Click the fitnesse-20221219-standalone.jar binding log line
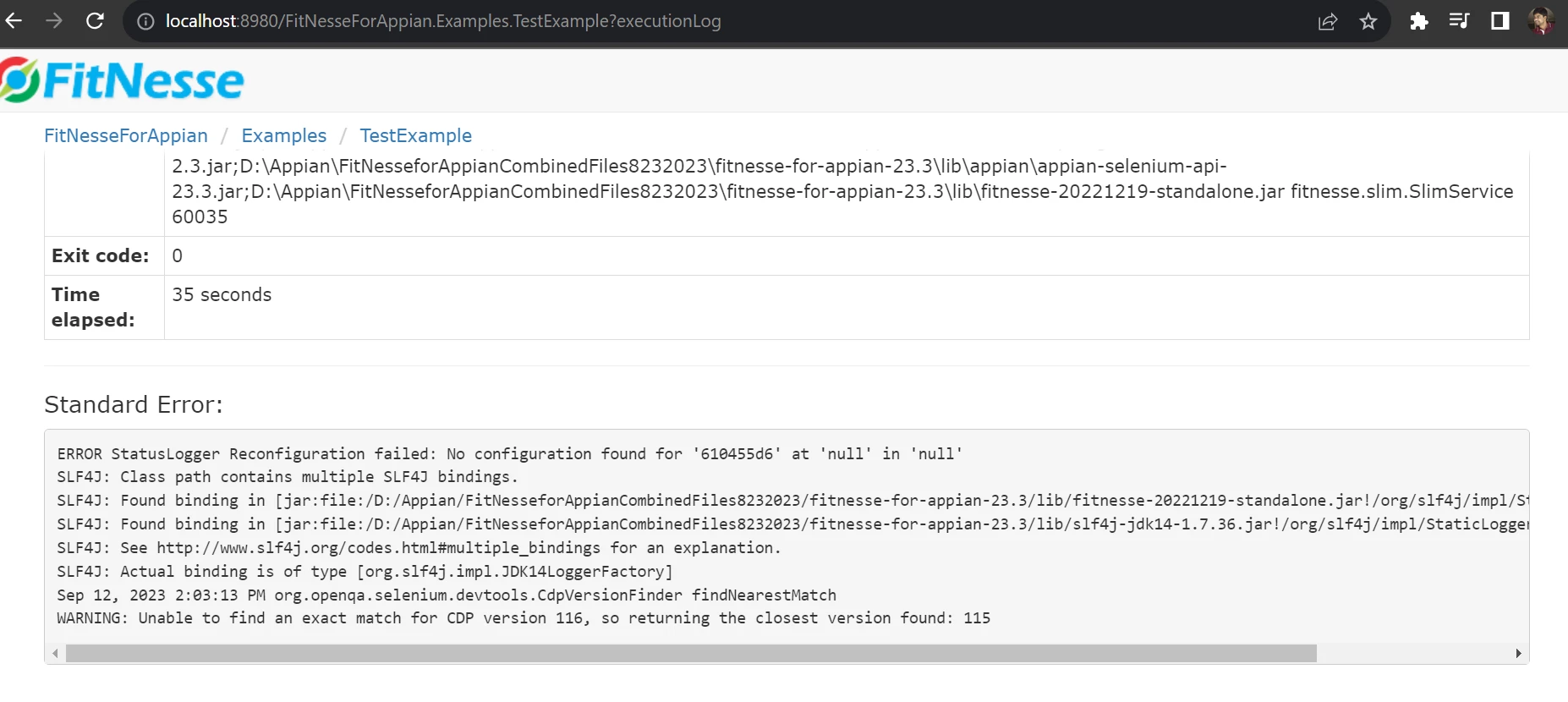 coord(792,501)
